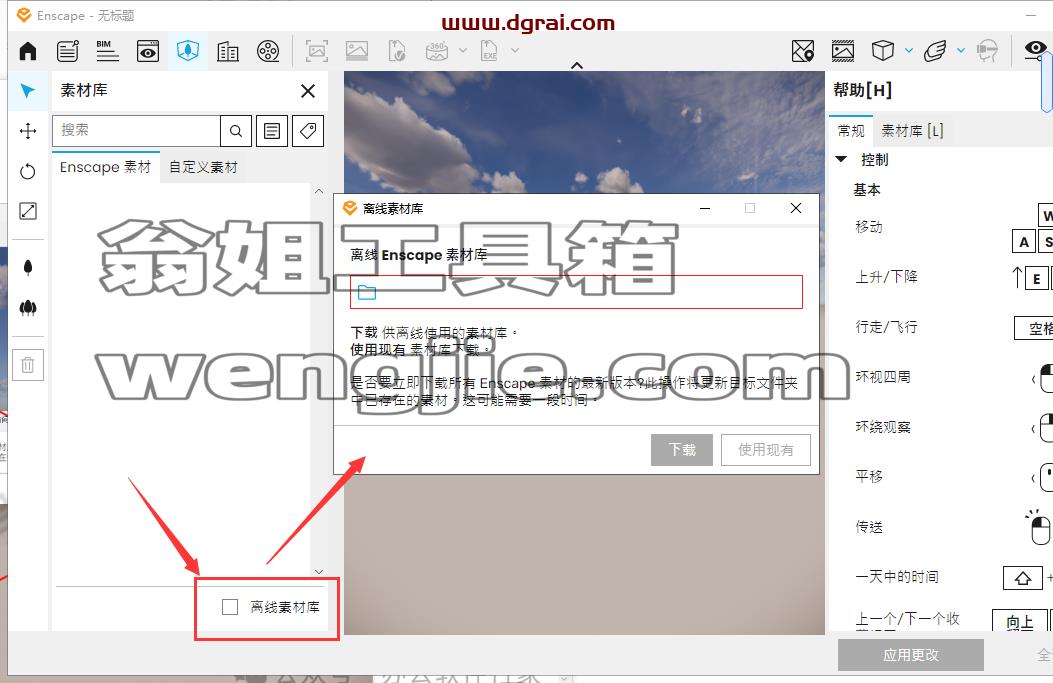Image resolution: width=1053 pixels, height=683 pixels.
Task: Click the 环绕观察 label in help panel
Action: pyautogui.click(x=883, y=426)
